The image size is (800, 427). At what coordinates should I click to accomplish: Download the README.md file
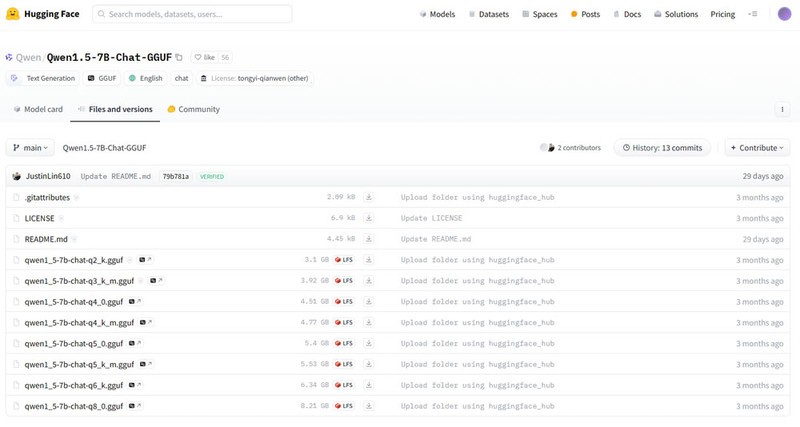click(368, 239)
